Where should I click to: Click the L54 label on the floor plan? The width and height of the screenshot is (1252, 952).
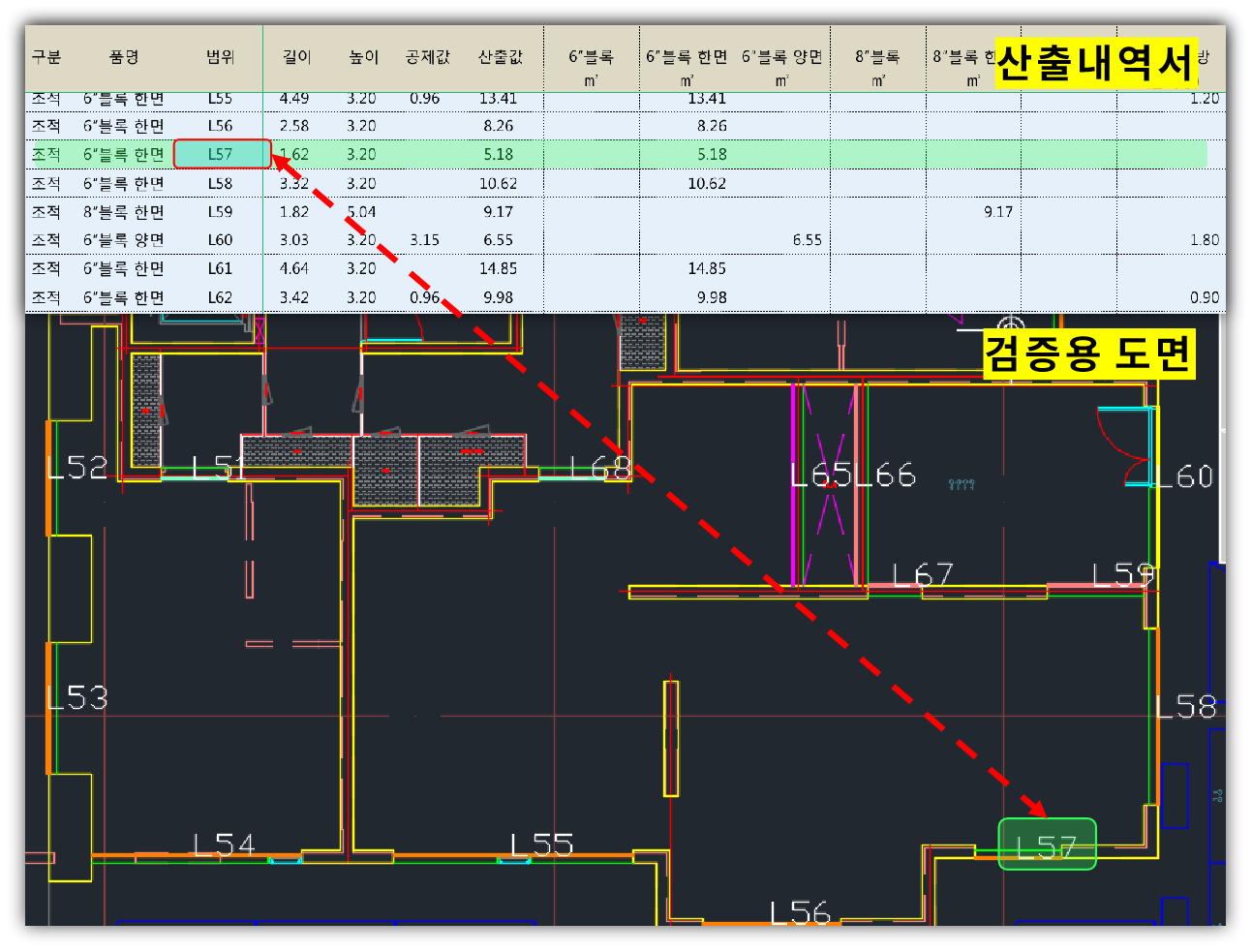pos(224,845)
